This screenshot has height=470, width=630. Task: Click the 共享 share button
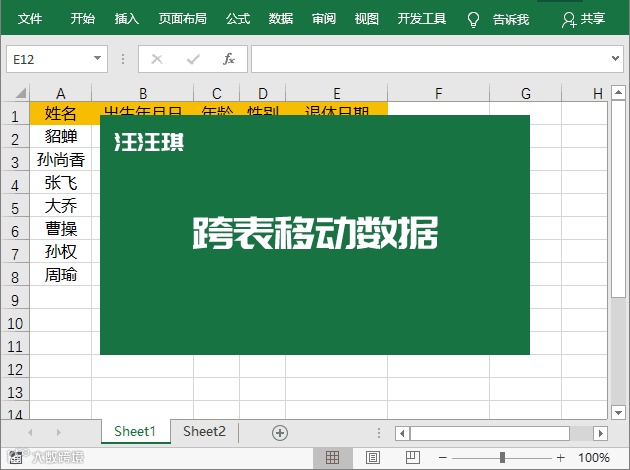coord(583,19)
